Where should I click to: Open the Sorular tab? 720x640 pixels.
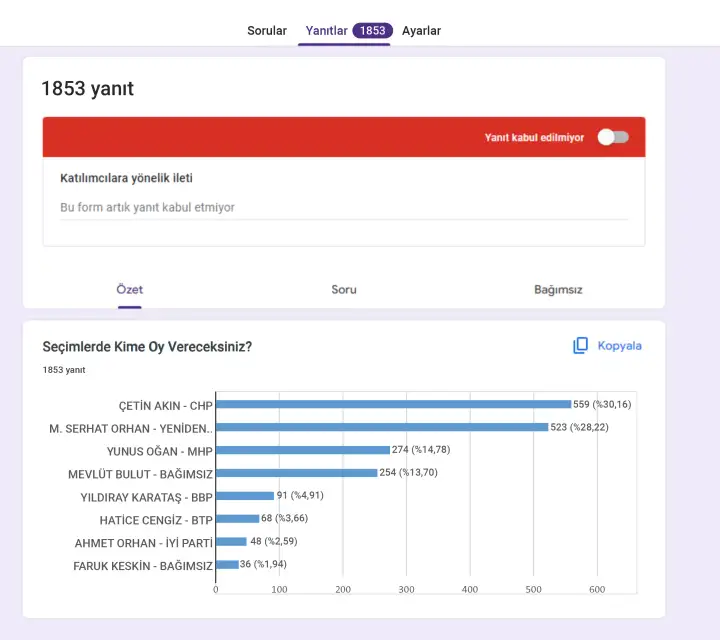click(x=267, y=31)
